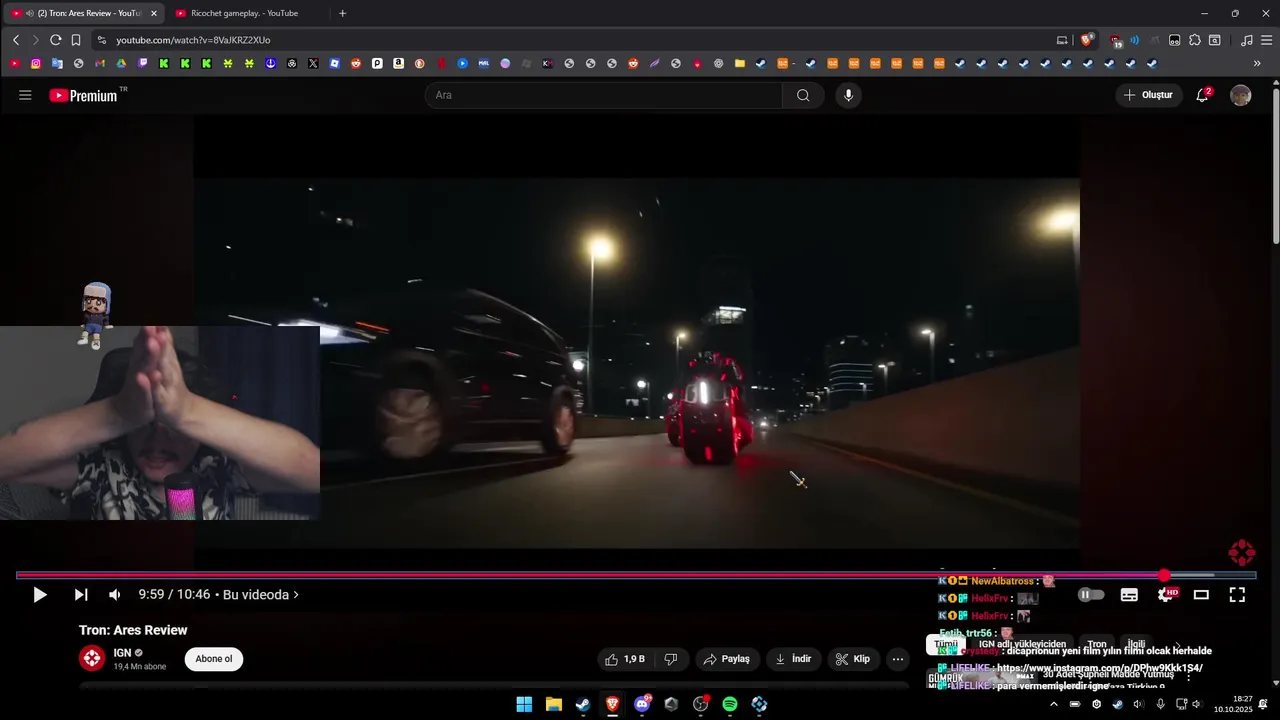Open Brave Shields lion icon

click(x=1086, y=40)
